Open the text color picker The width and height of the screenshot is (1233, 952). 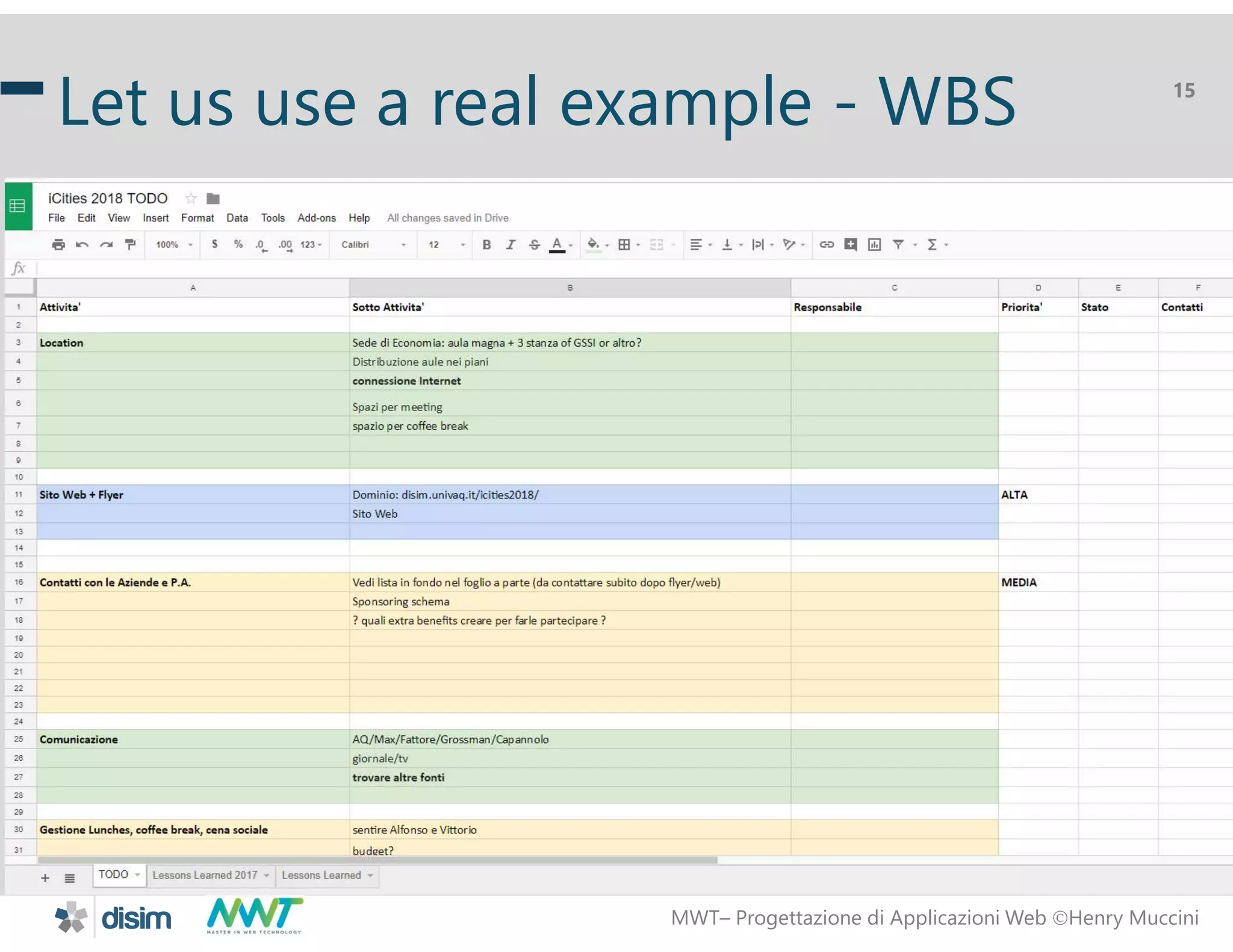(x=557, y=245)
